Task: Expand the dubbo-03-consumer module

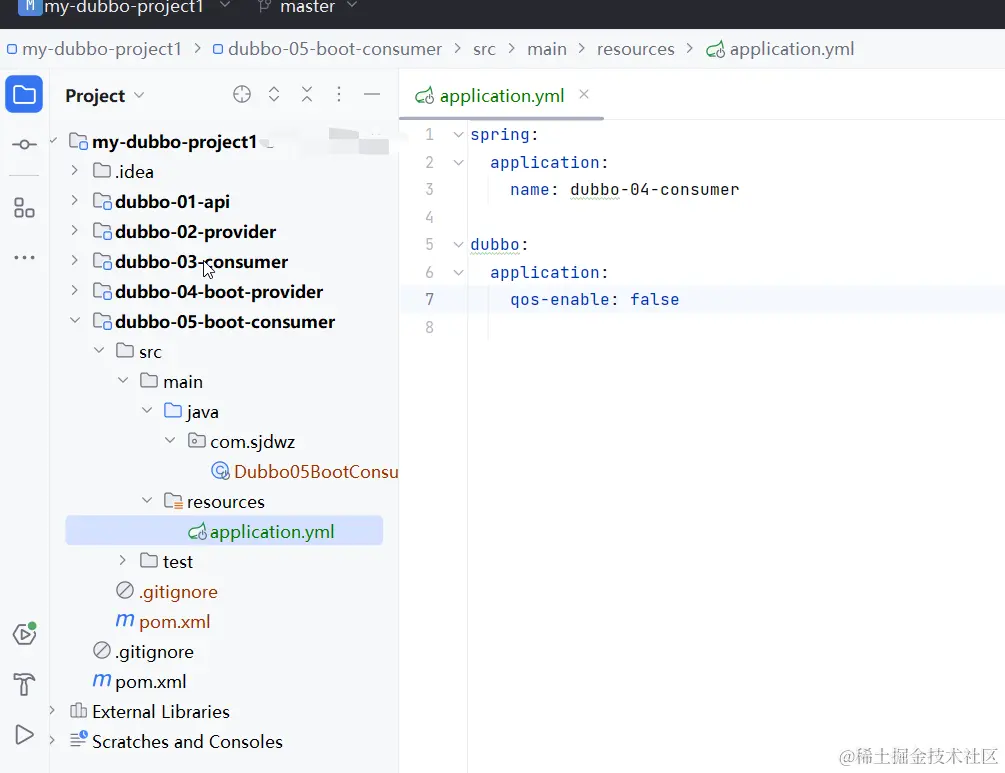Action: click(x=74, y=261)
